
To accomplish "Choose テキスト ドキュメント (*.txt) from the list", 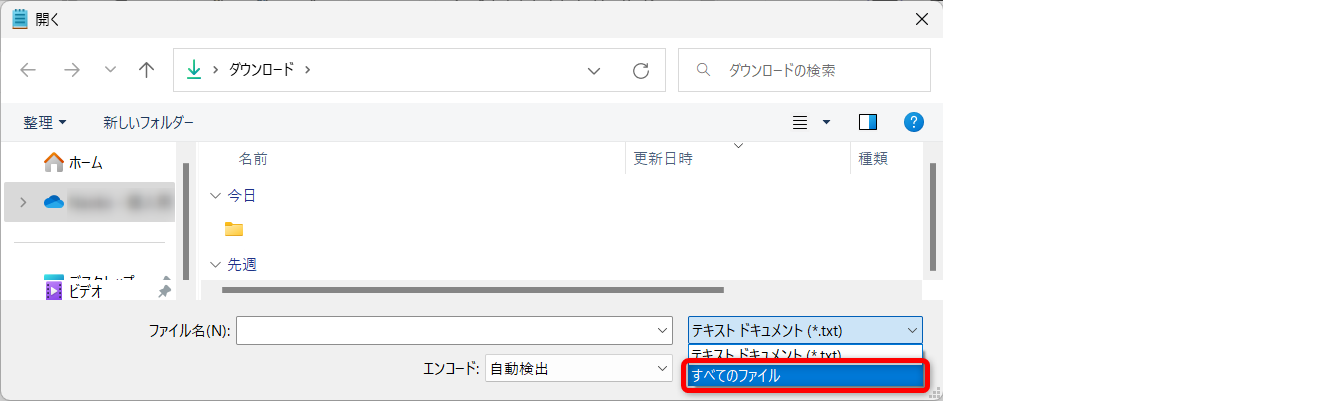I will (805, 353).
